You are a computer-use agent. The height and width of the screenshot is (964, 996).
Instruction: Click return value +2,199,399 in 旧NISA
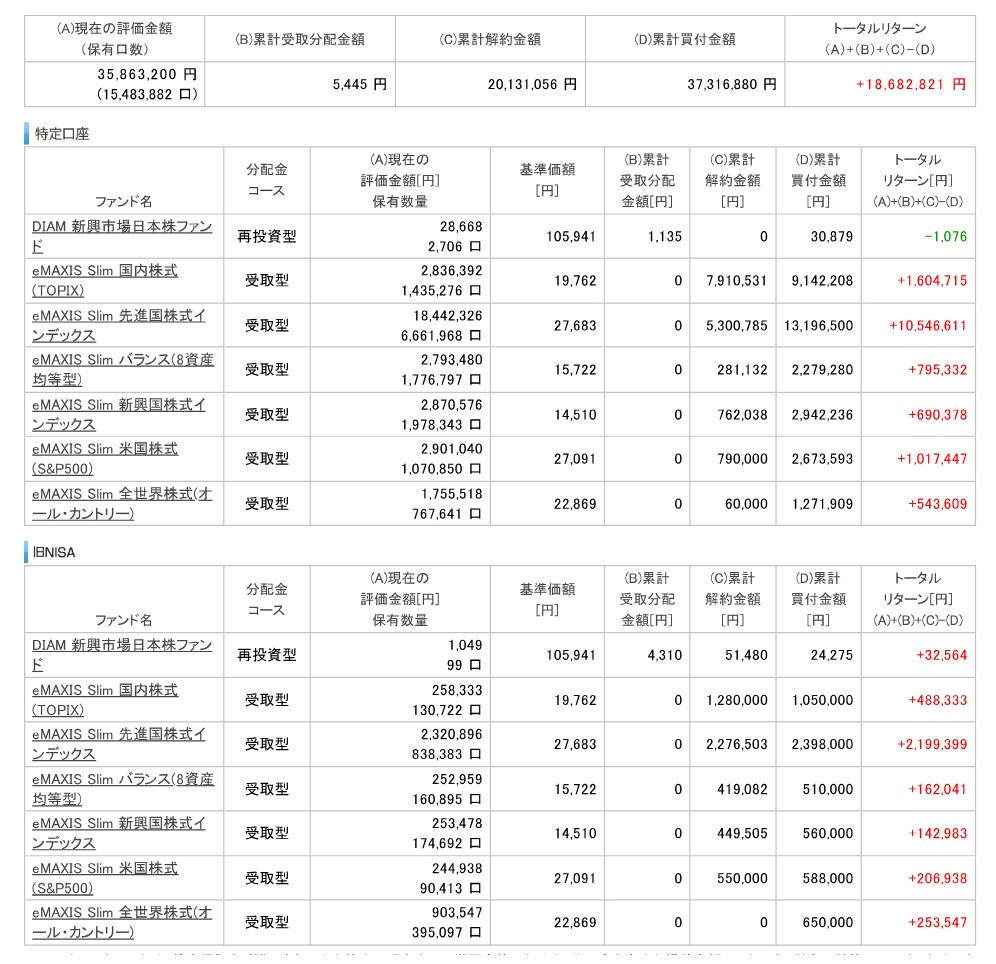click(932, 744)
